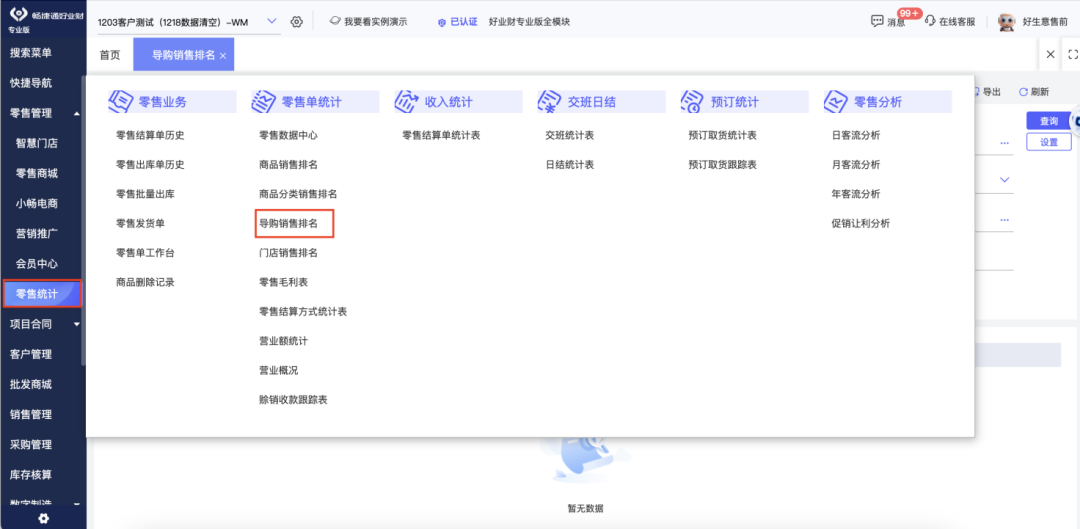Collapse the 零售管理 sidebar group
Image resolution: width=1080 pixels, height=529 pixels.
(x=76, y=114)
